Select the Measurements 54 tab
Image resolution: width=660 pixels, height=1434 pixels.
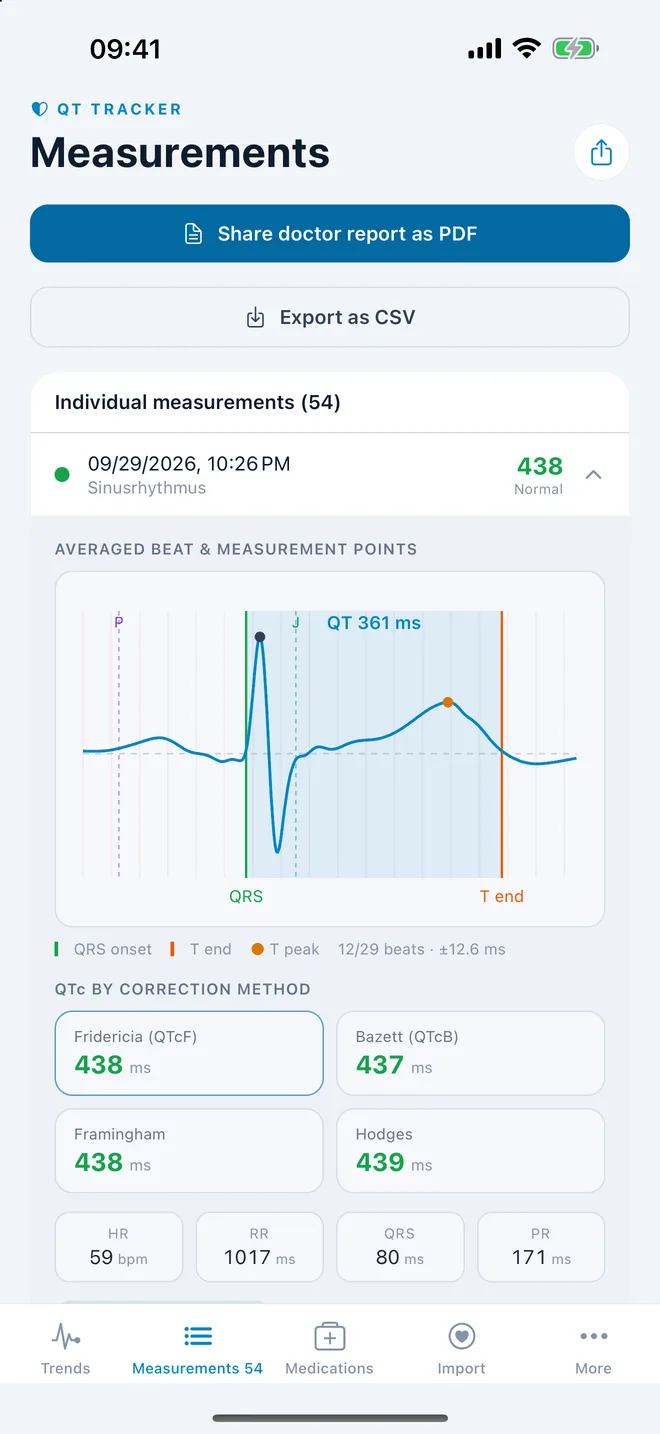(x=198, y=1348)
